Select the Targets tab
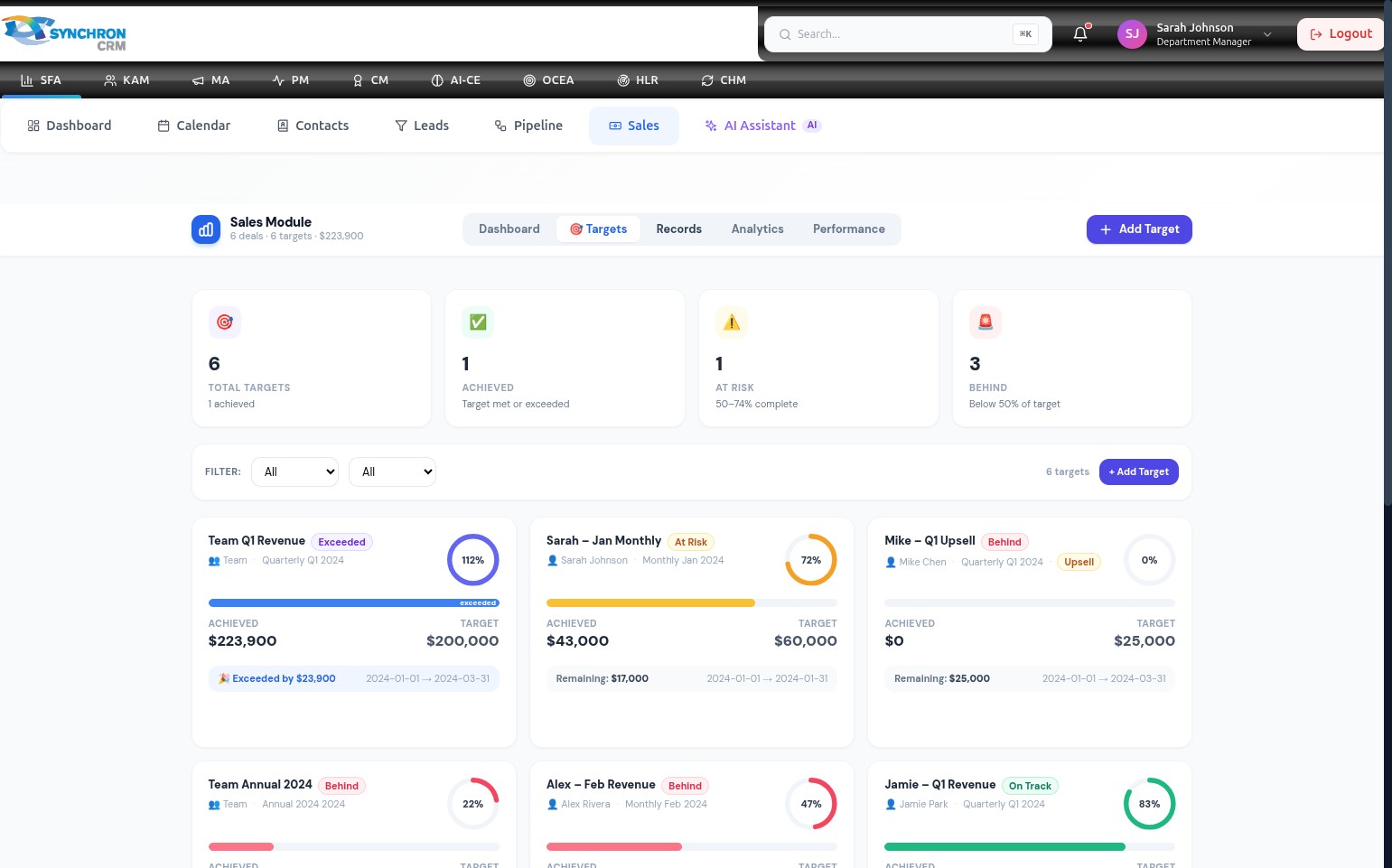 coord(598,229)
